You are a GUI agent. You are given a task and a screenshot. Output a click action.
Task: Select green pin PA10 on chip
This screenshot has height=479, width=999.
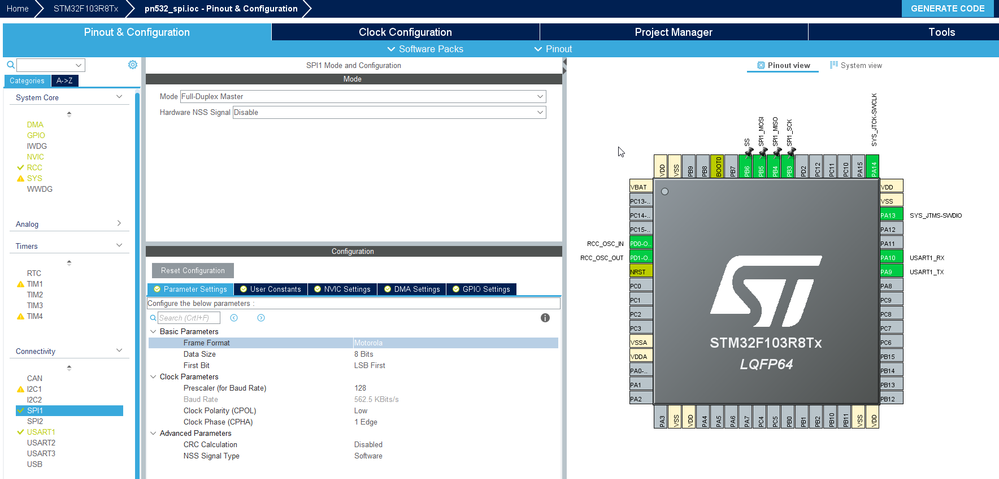(891, 257)
